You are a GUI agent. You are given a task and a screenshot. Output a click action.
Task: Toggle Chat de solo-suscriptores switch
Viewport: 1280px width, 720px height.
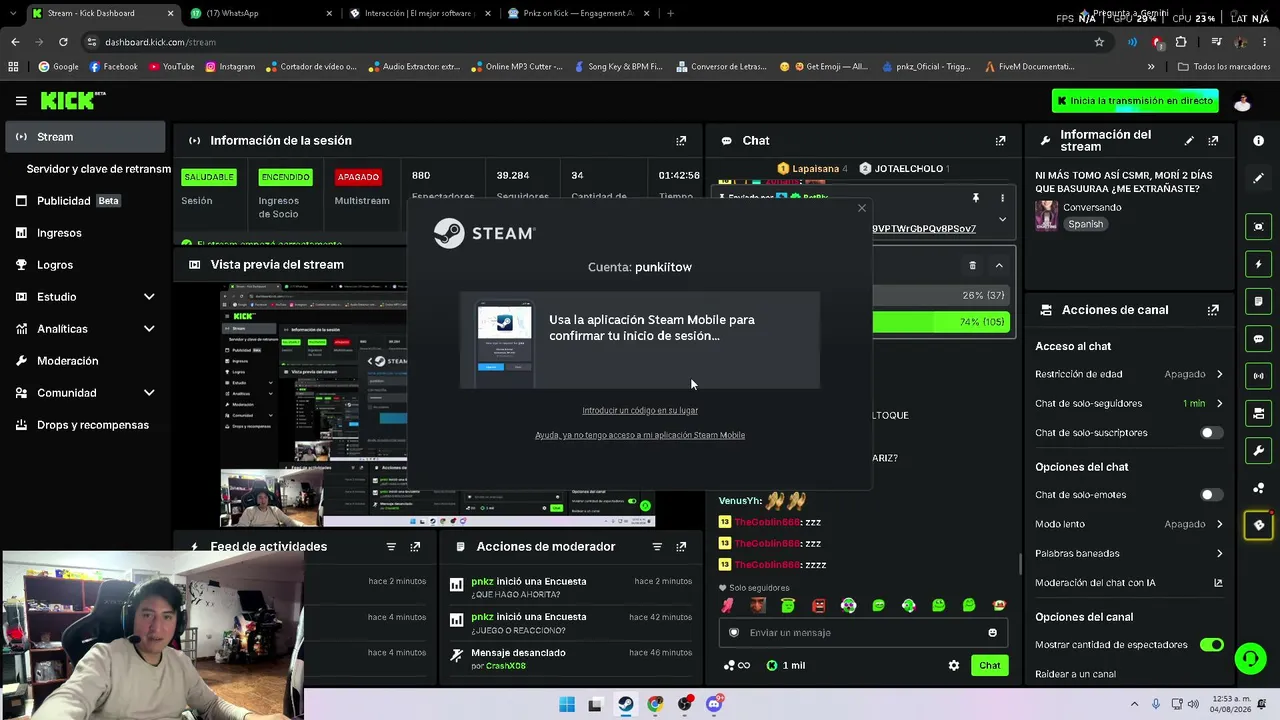click(x=1211, y=433)
